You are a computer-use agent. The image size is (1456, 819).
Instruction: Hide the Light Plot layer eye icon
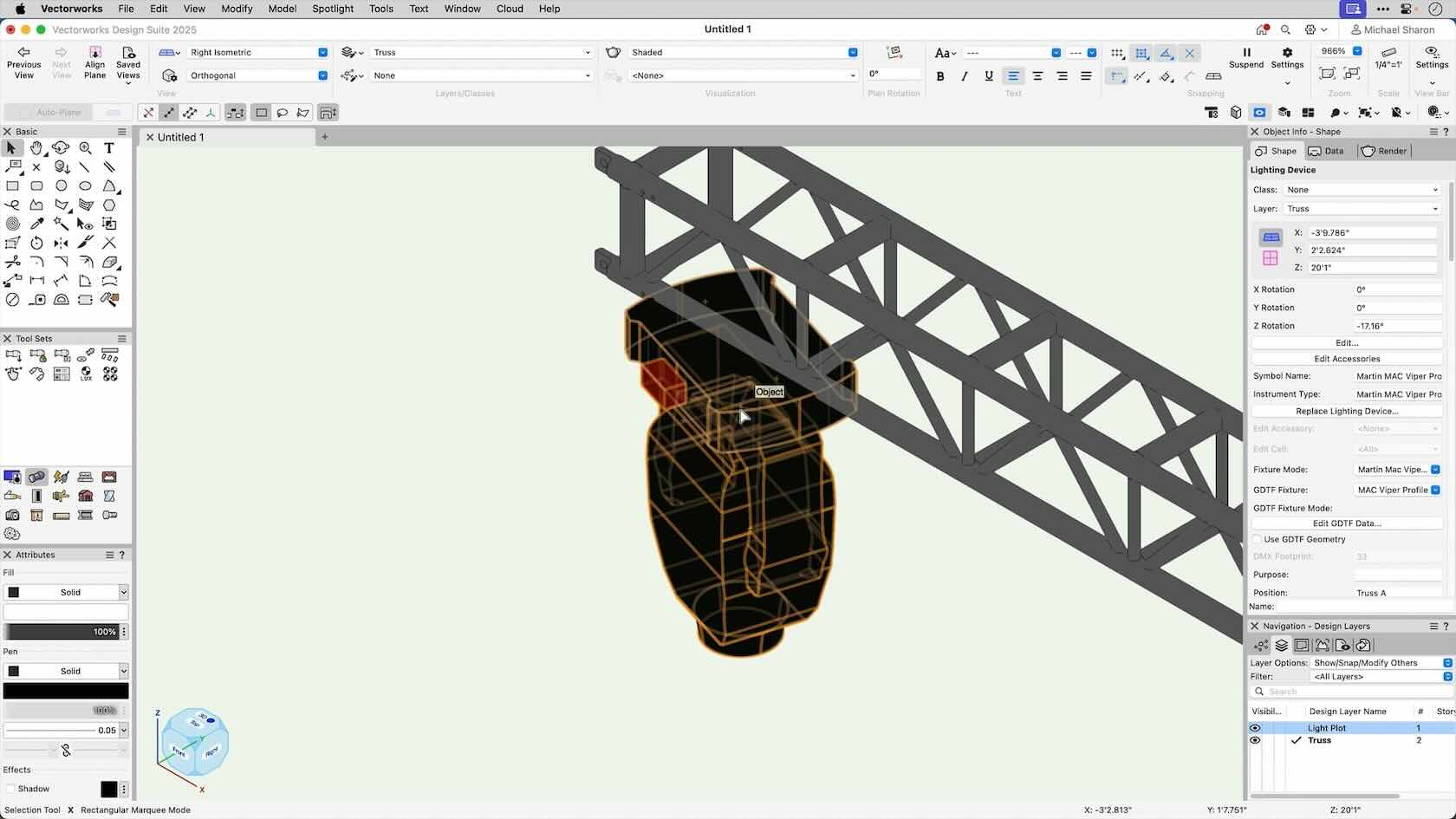(1255, 728)
